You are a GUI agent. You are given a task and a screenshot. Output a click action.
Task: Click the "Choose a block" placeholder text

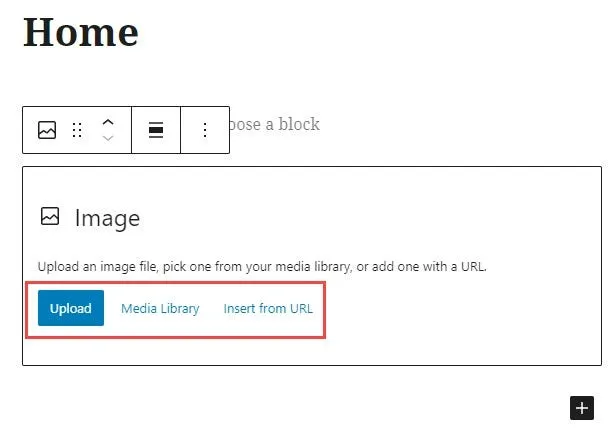pos(275,124)
